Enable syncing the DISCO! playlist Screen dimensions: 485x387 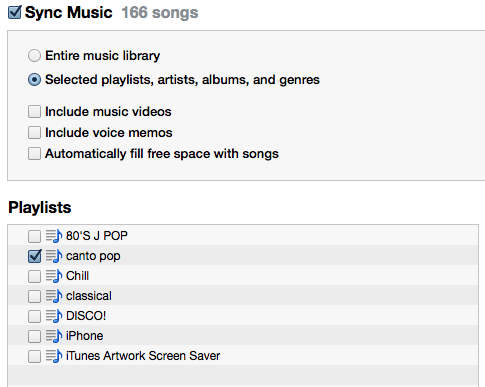coord(34,316)
